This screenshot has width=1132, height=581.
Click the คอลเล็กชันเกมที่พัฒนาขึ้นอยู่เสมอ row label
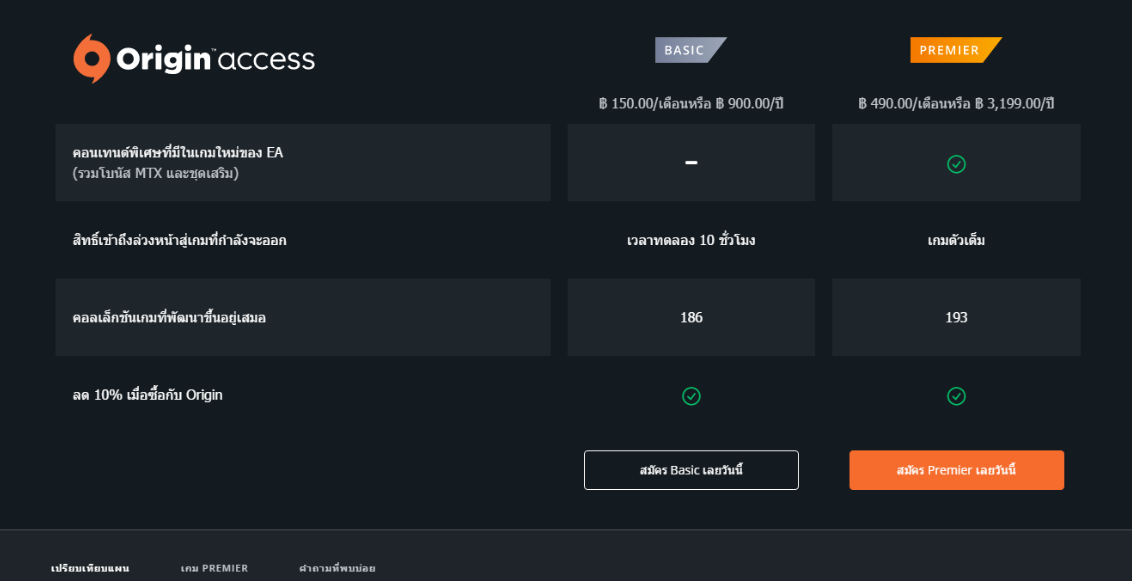pos(169,318)
